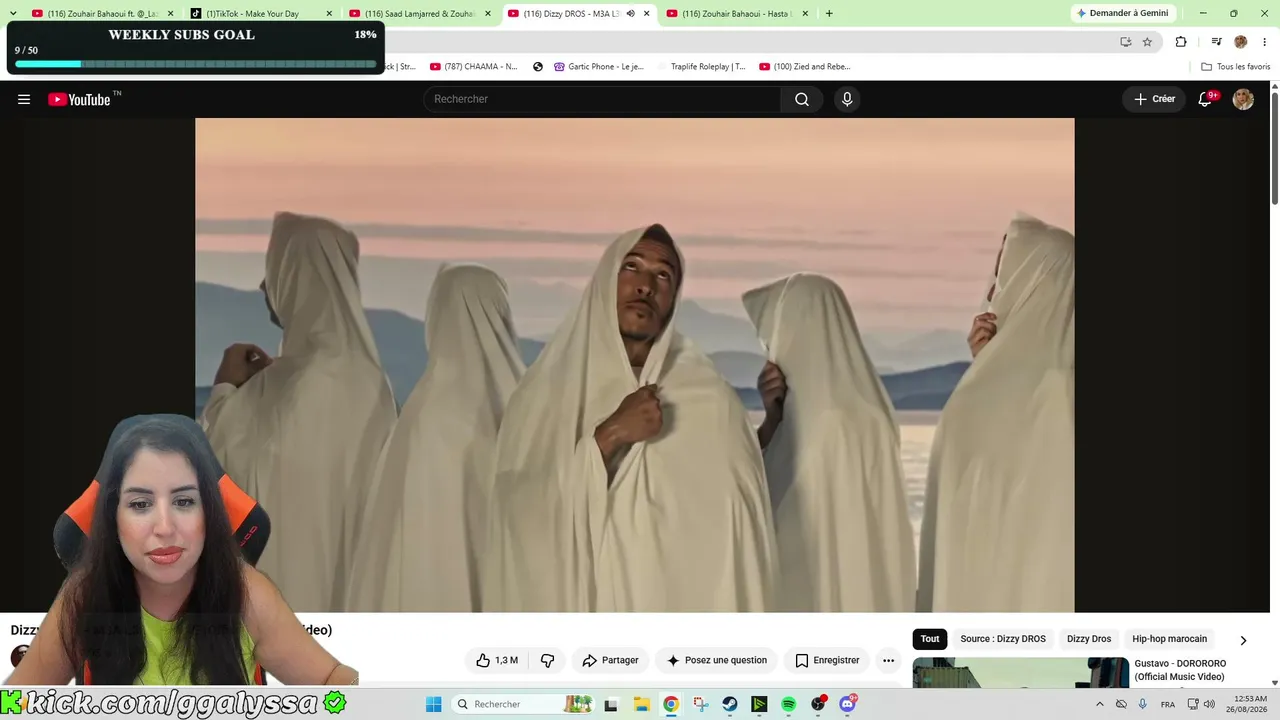This screenshot has height=720, width=1280.
Task: Launch Steam from the taskbar
Action: 730,704
